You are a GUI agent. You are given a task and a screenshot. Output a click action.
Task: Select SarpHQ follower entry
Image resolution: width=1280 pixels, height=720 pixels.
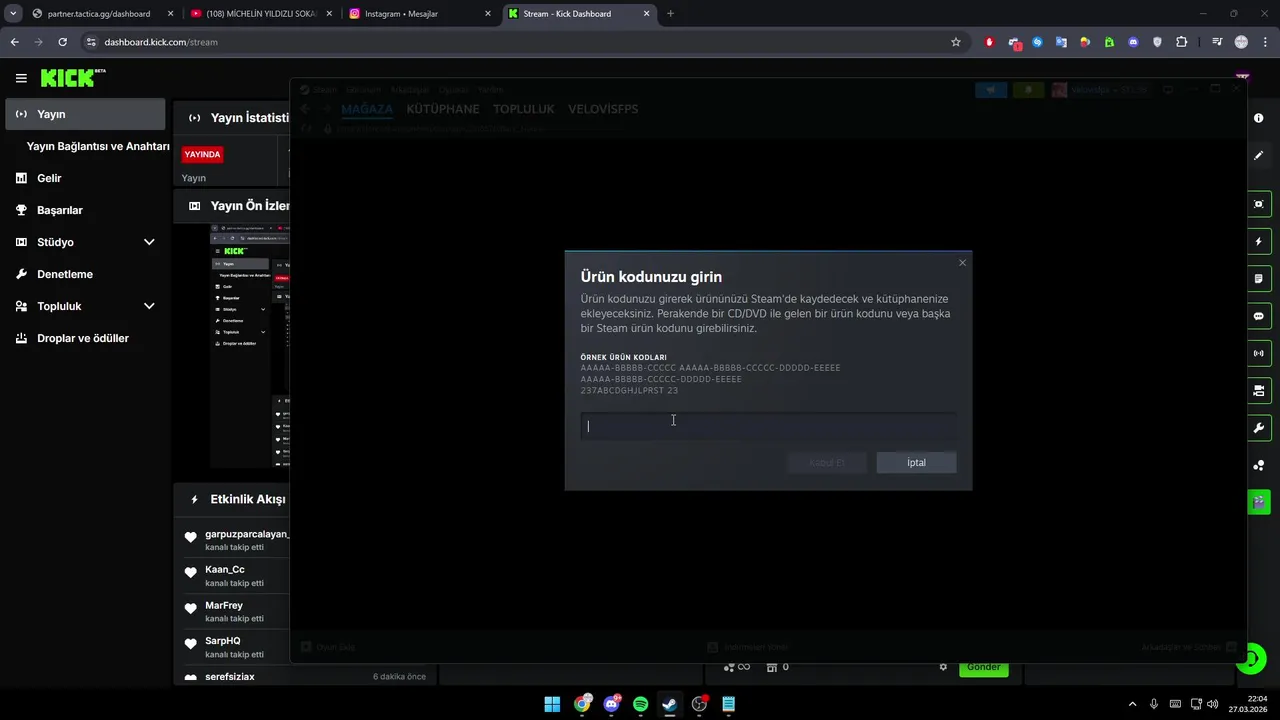click(237, 647)
